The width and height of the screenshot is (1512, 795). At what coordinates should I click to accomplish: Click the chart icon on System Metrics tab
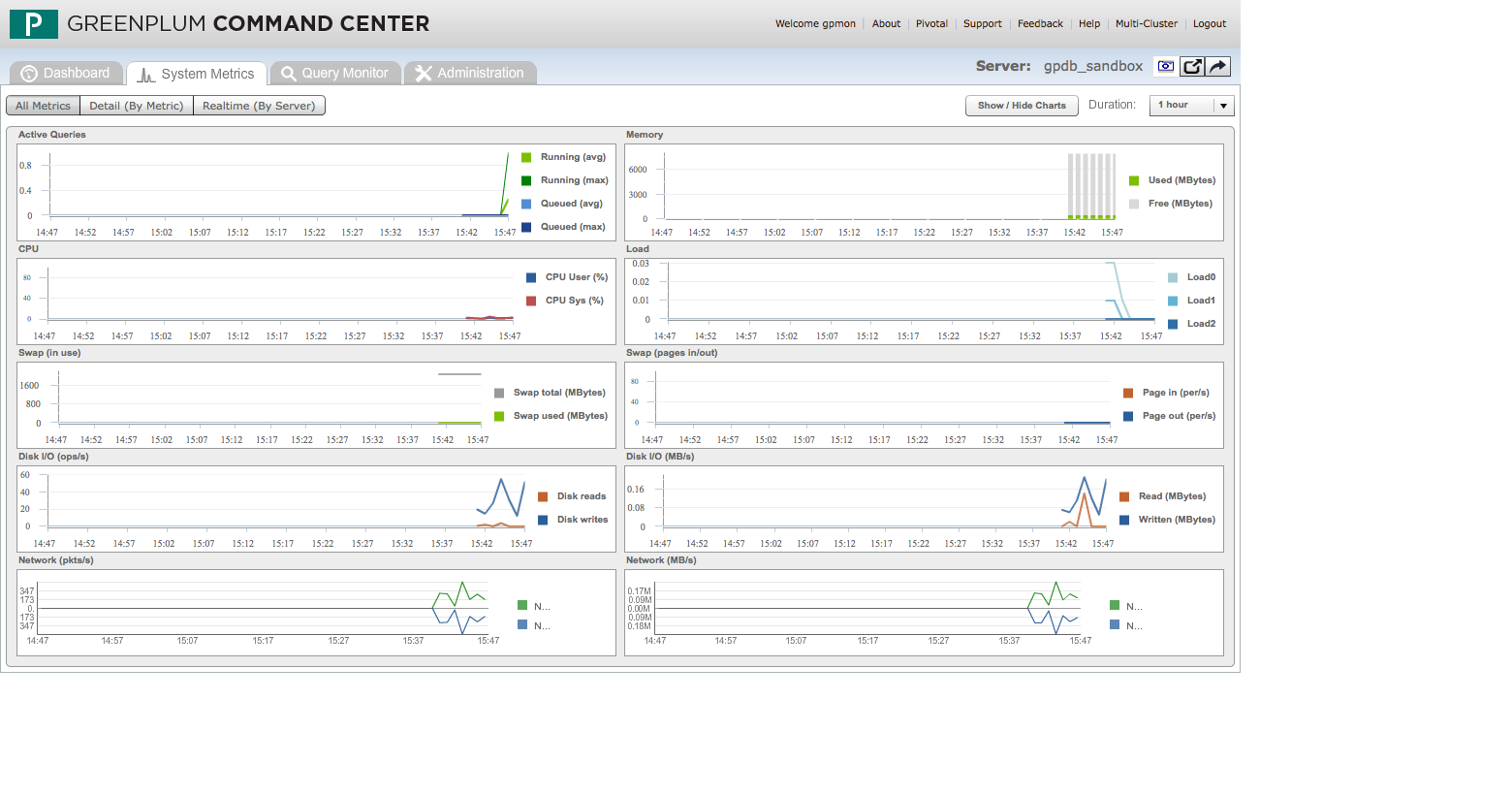click(x=146, y=75)
